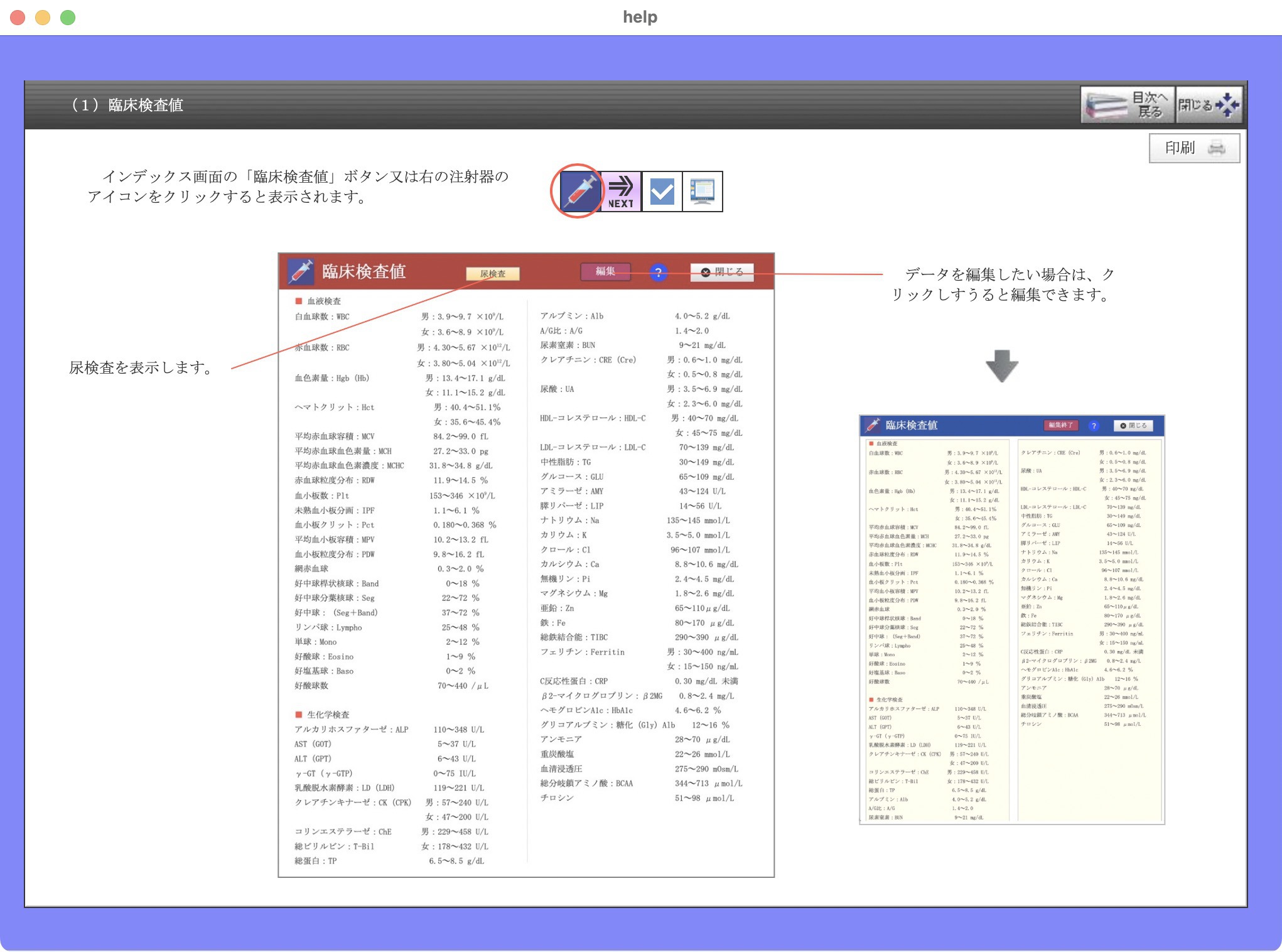Click the small edit-mode screenshot thumbnail
1282x952 pixels.
coord(1011,619)
